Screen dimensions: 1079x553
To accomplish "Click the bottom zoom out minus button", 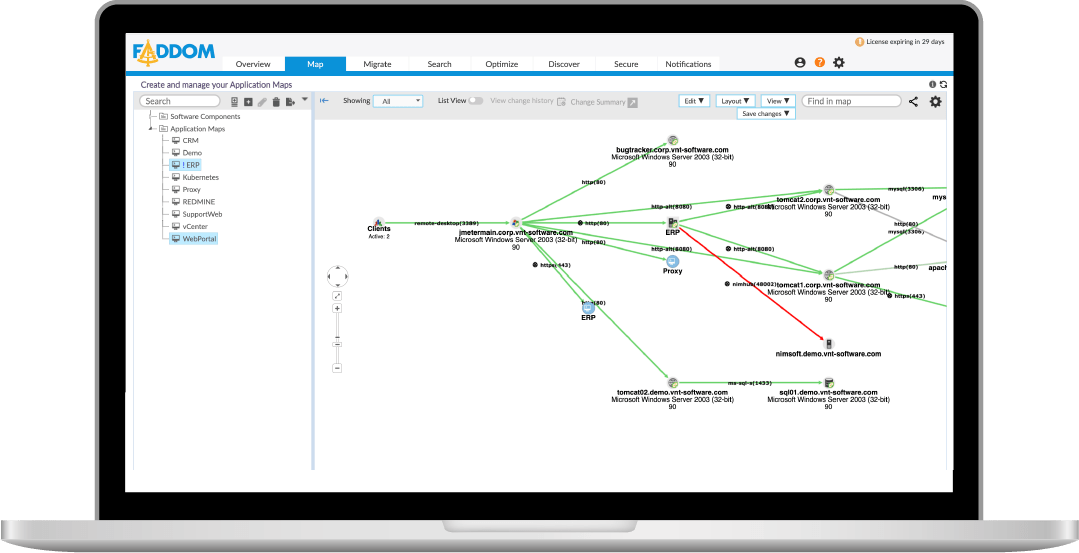I will [337, 368].
